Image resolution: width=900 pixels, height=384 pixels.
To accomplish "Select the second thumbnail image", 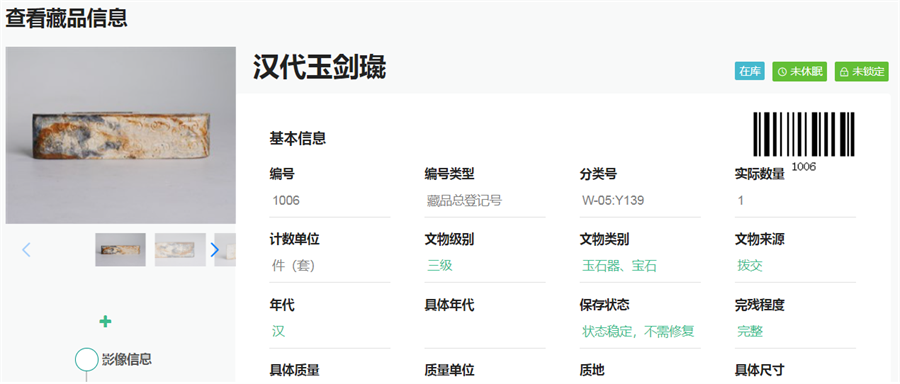I will pyautogui.click(x=180, y=250).
